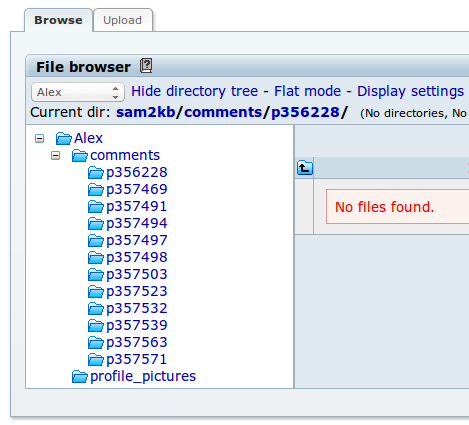
Task: Switch to the Browse tab
Action: (x=58, y=20)
